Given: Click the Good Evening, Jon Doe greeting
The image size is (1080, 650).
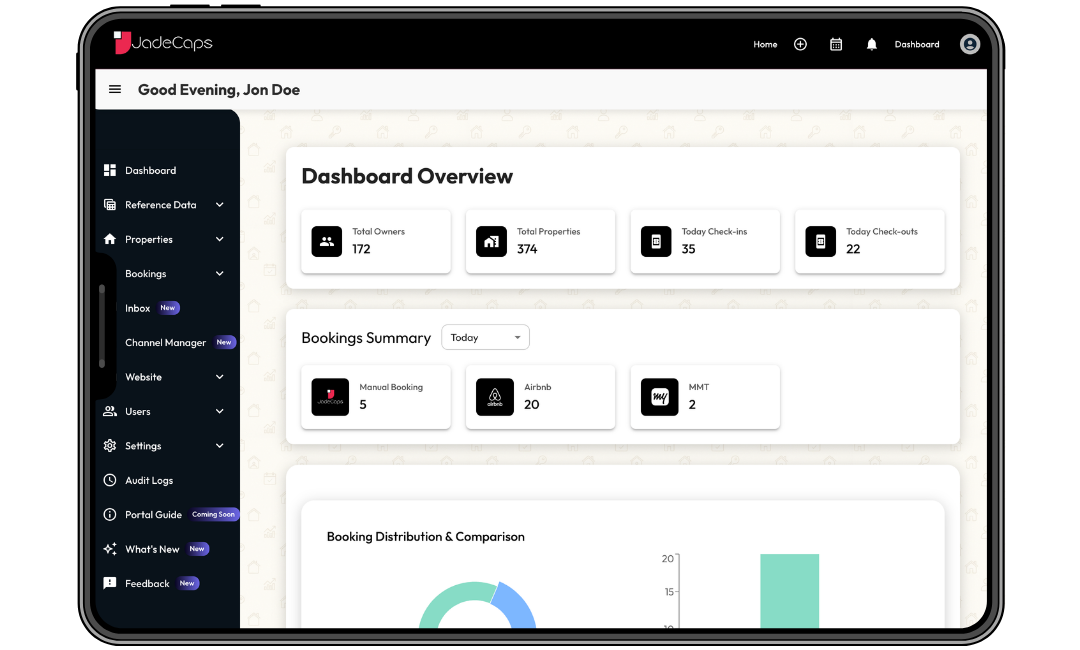Looking at the screenshot, I should [x=219, y=90].
